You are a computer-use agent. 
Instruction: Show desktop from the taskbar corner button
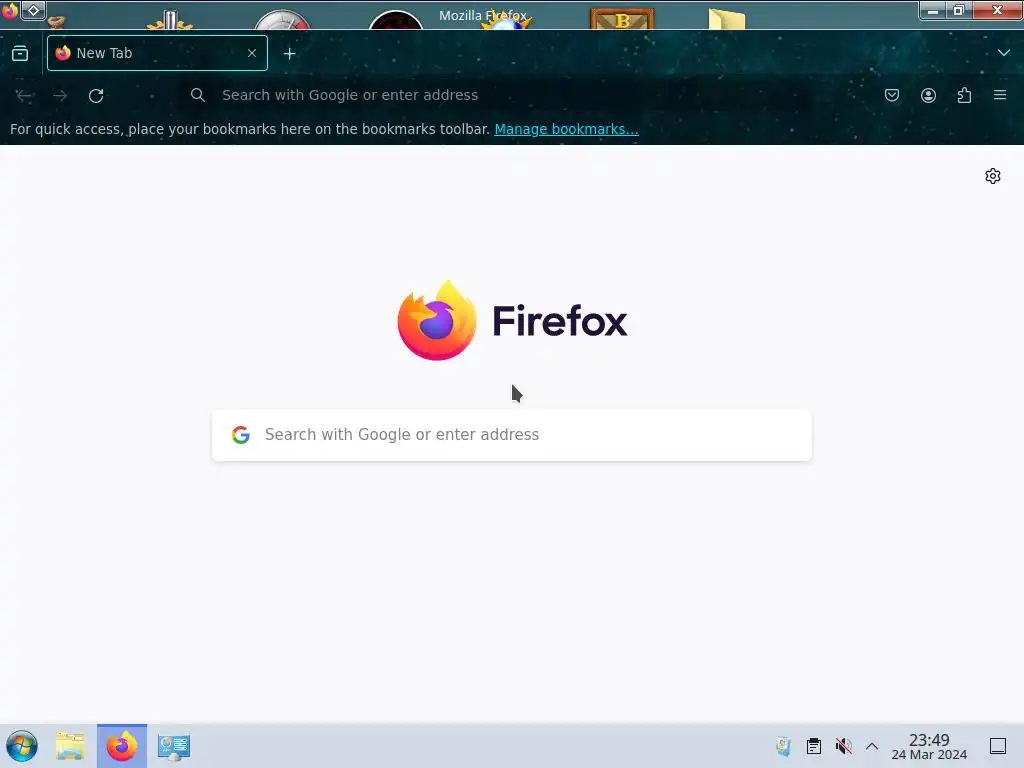tap(998, 746)
